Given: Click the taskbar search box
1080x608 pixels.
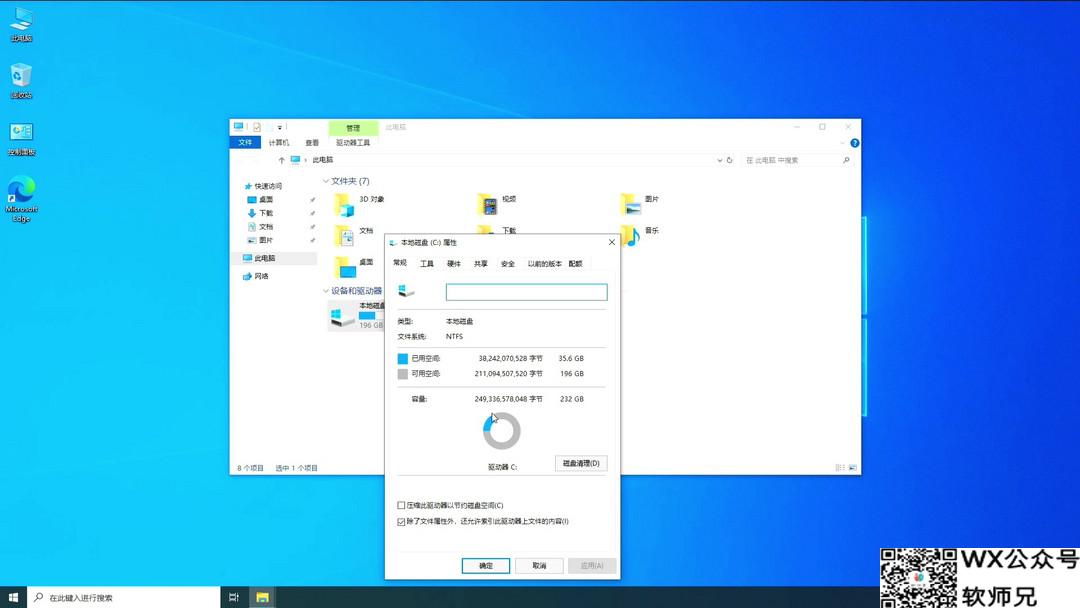Looking at the screenshot, I should 123,597.
